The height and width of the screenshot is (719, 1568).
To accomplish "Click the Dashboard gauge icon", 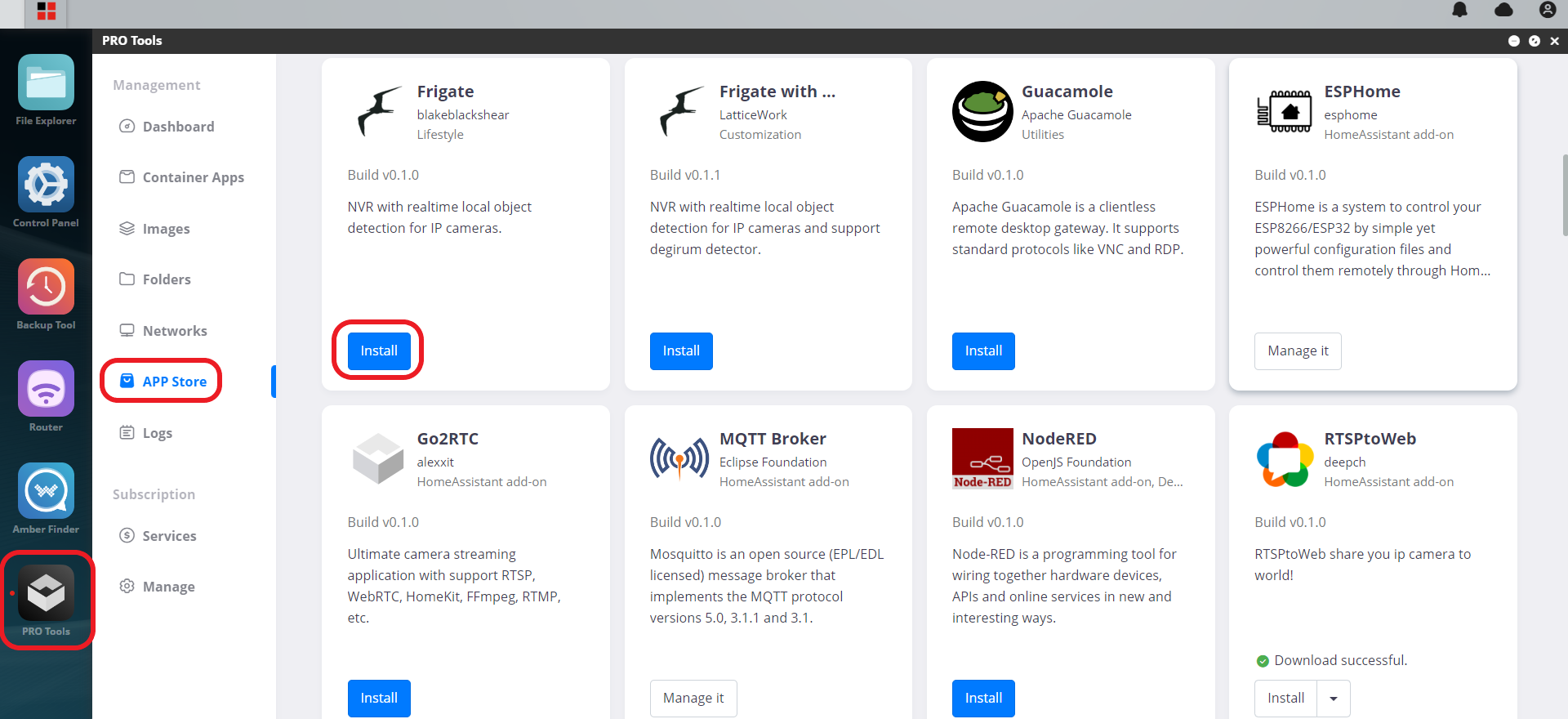I will [x=127, y=126].
